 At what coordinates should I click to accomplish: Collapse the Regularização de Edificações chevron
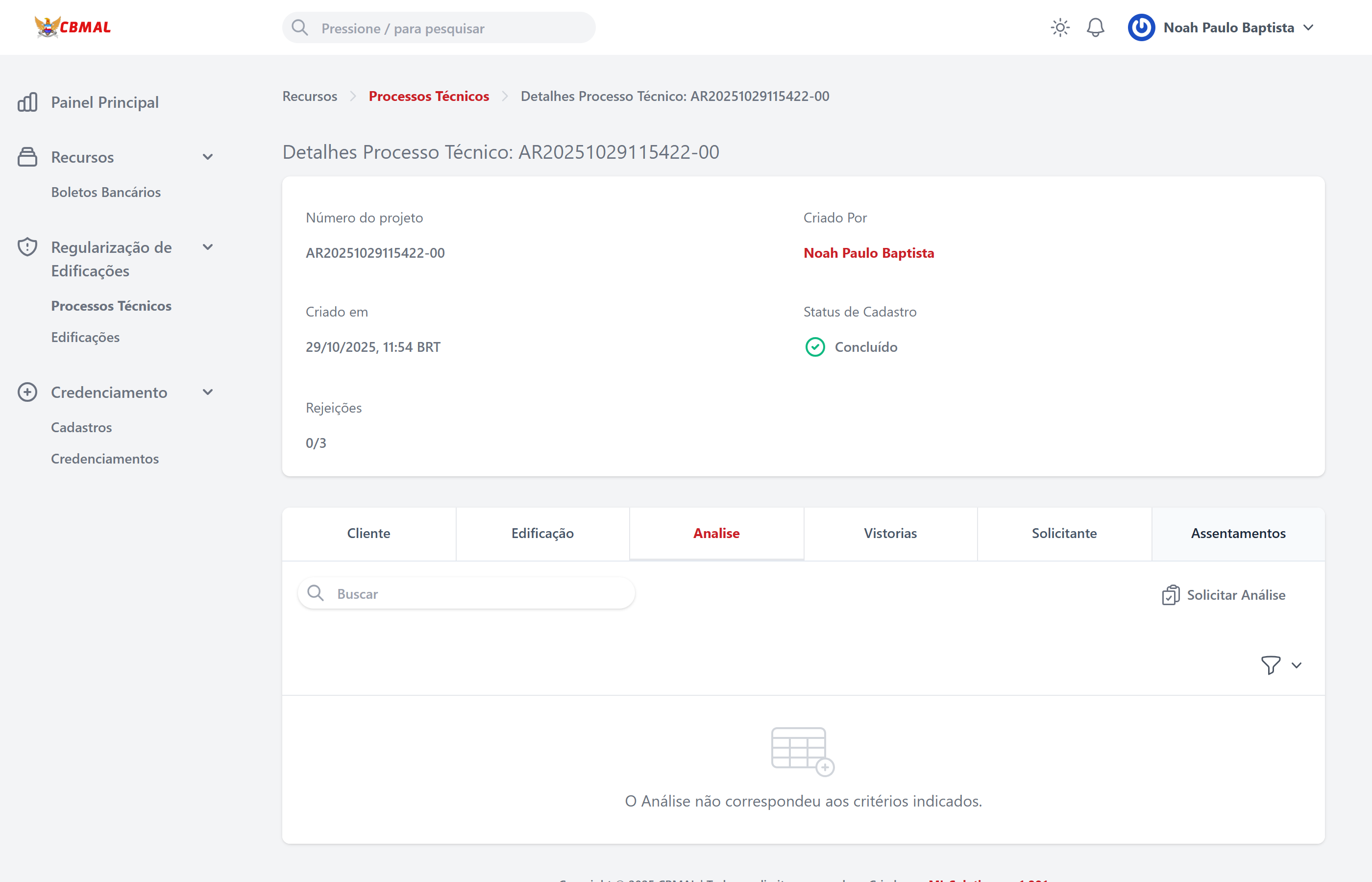(208, 247)
